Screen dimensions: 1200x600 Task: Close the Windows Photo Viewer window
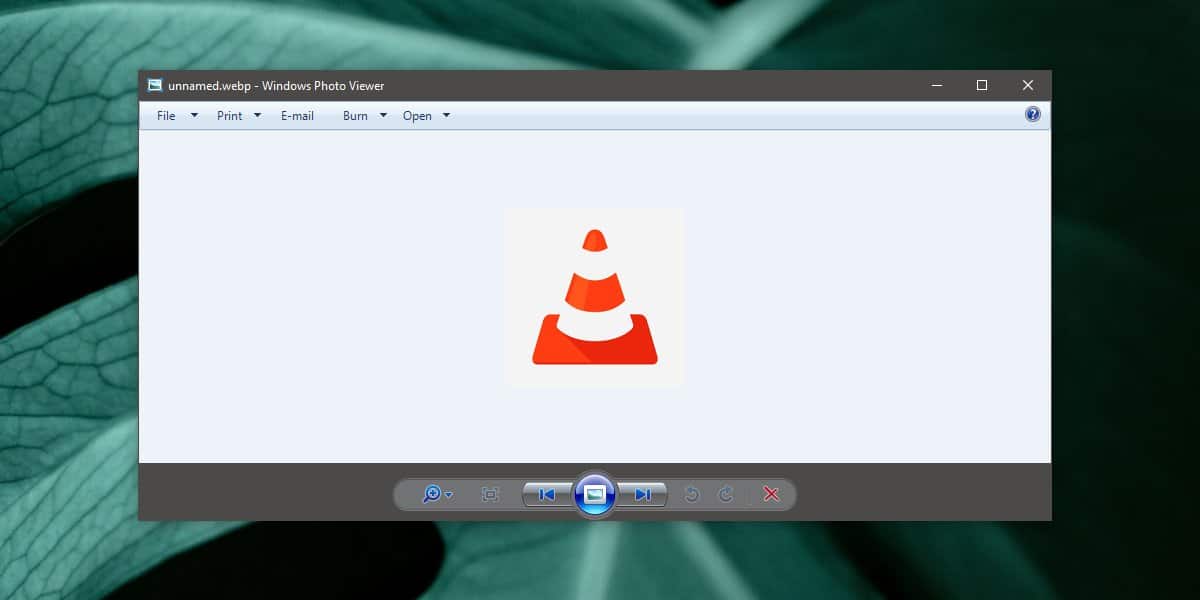click(1028, 85)
